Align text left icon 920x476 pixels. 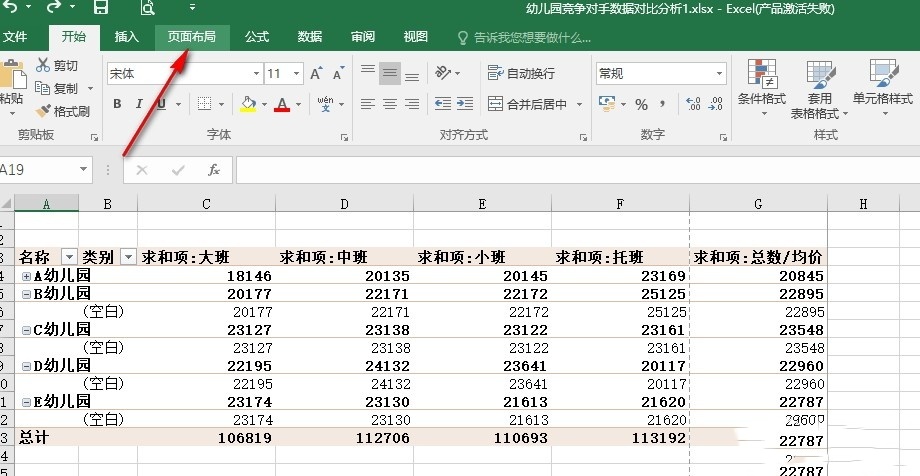click(368, 104)
